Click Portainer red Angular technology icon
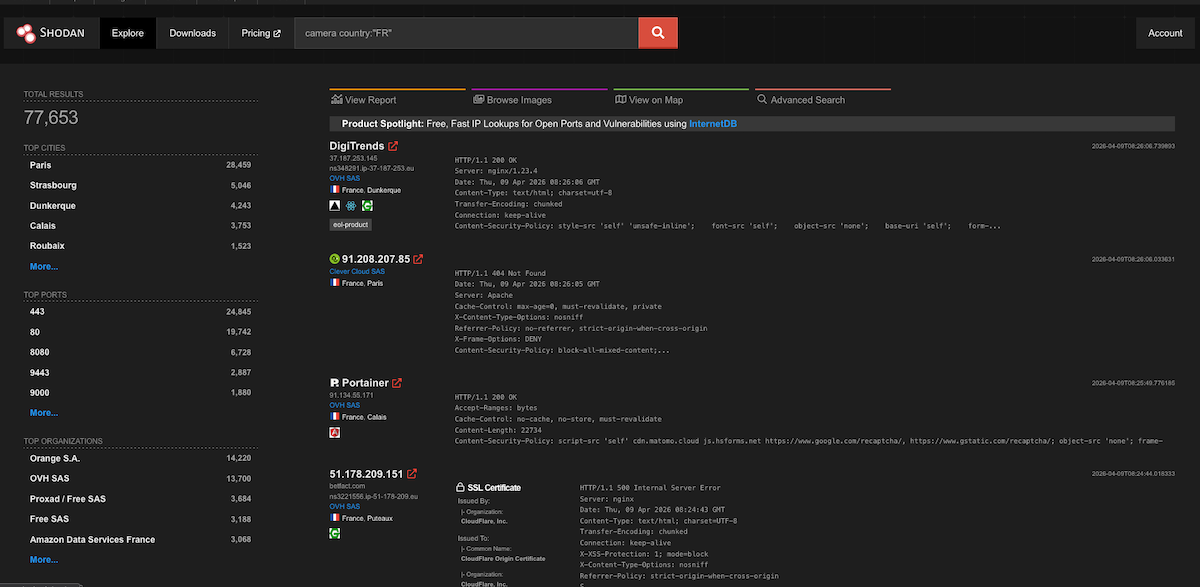The width and height of the screenshot is (1200, 587). click(x=335, y=433)
